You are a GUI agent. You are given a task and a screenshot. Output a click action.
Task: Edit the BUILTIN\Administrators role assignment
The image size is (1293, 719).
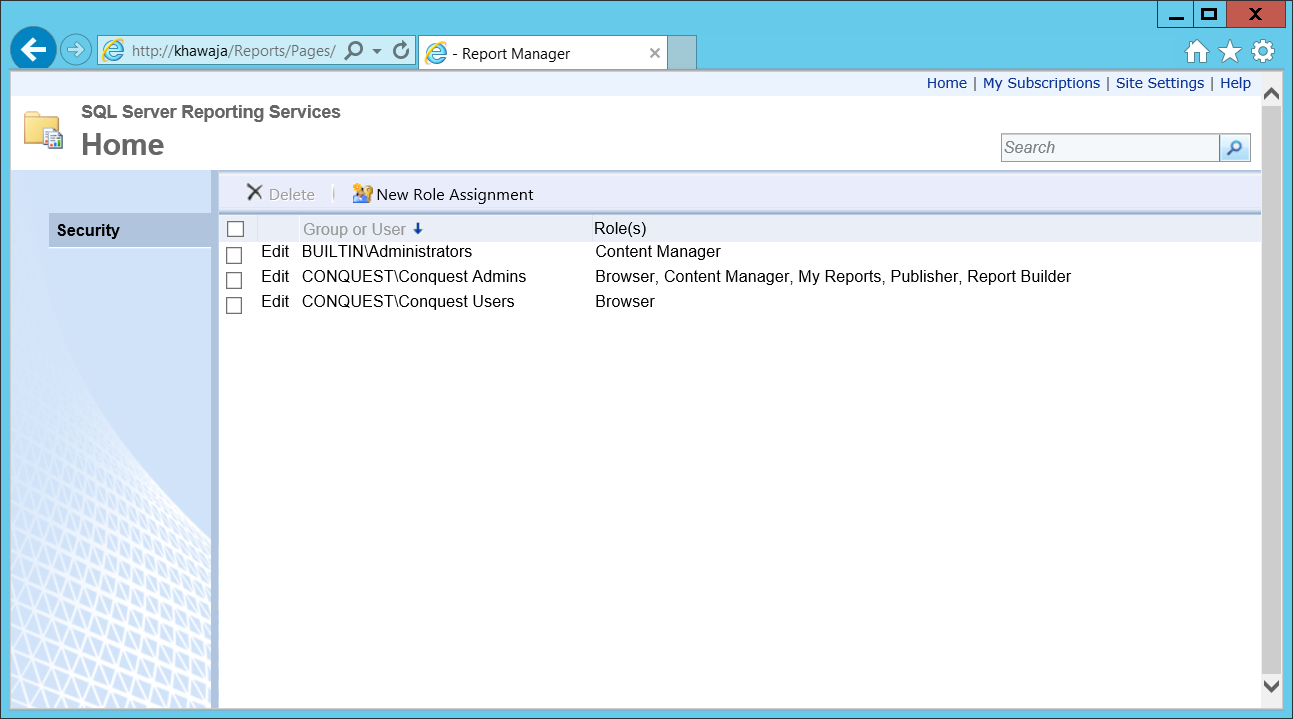click(275, 252)
